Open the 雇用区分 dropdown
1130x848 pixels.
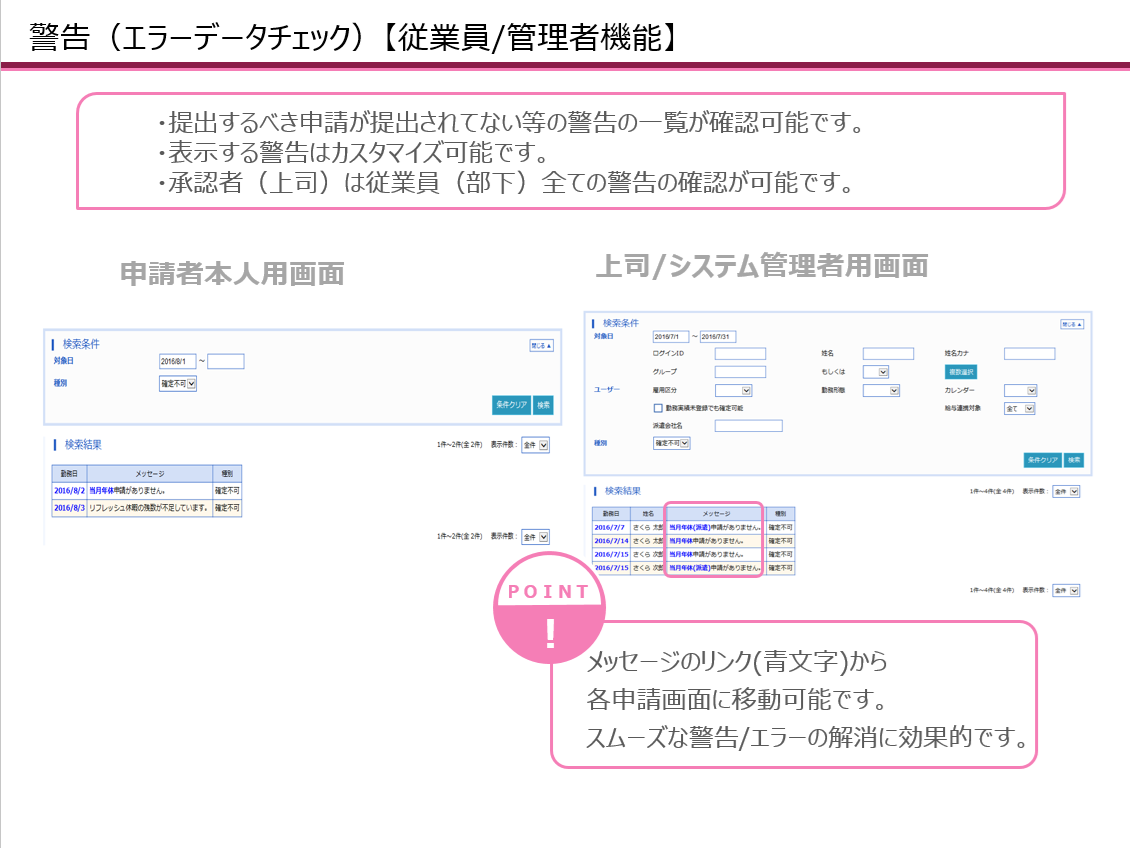click(733, 390)
